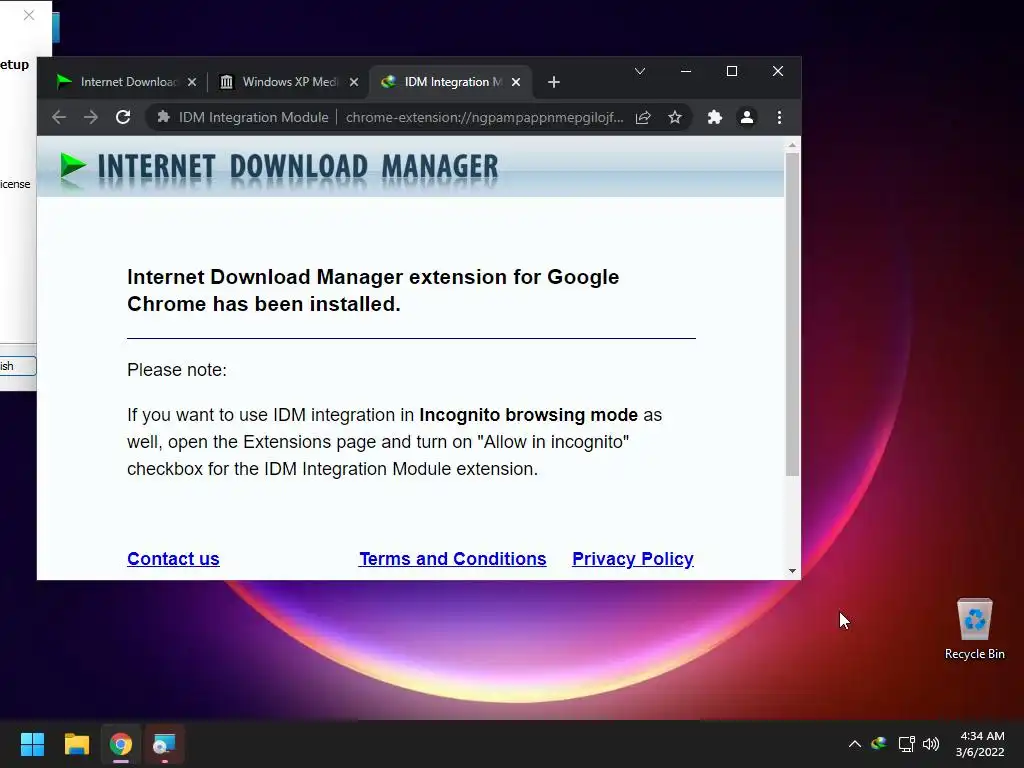1024x768 pixels.
Task: Click the extension puzzle icon in address bar
Action: 163,118
